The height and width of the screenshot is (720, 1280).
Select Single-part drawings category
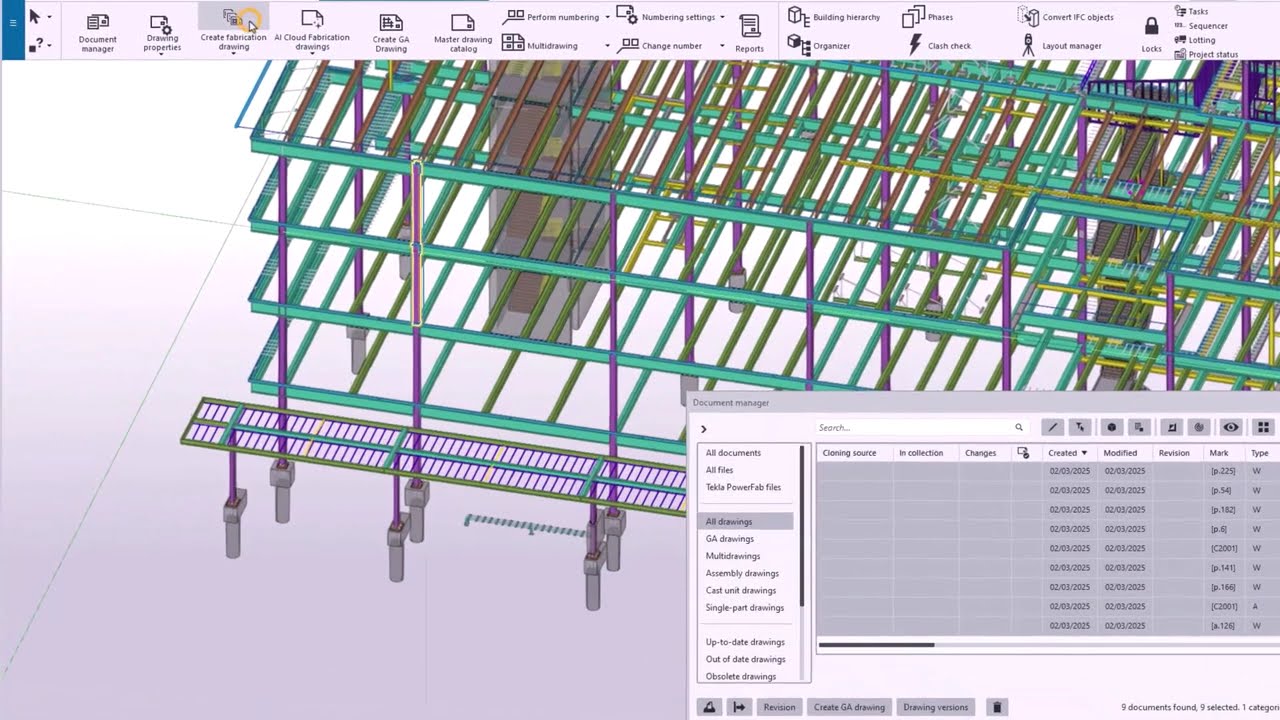point(745,607)
